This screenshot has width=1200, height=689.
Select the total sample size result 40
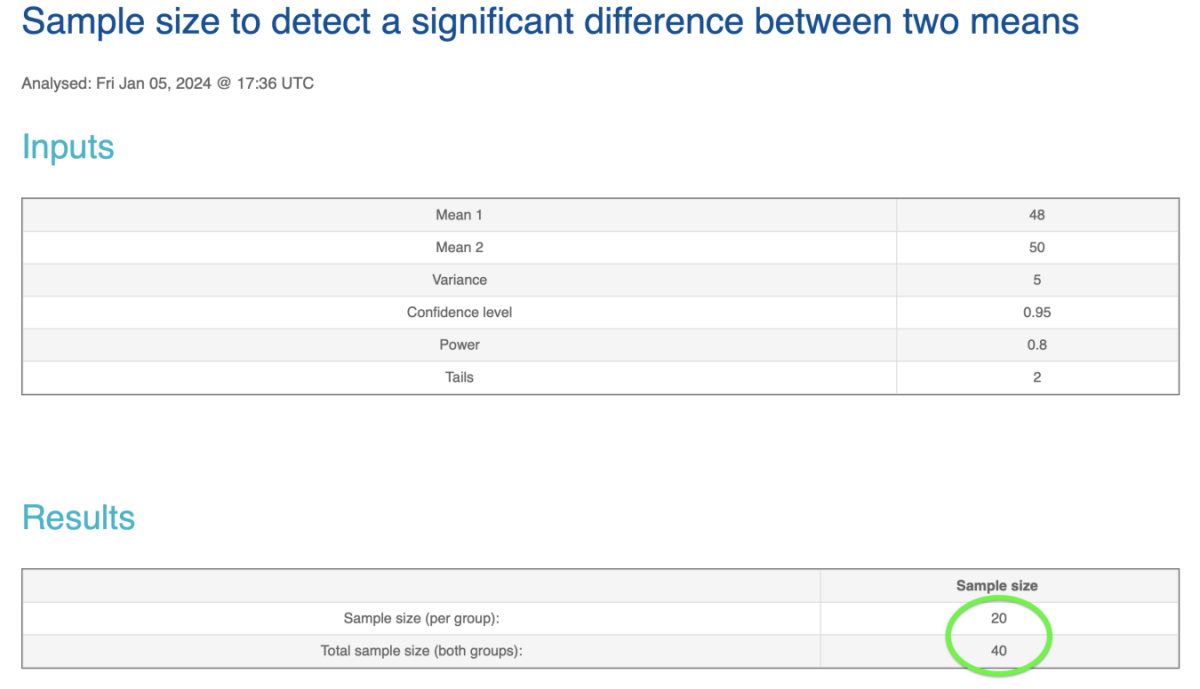tap(998, 651)
